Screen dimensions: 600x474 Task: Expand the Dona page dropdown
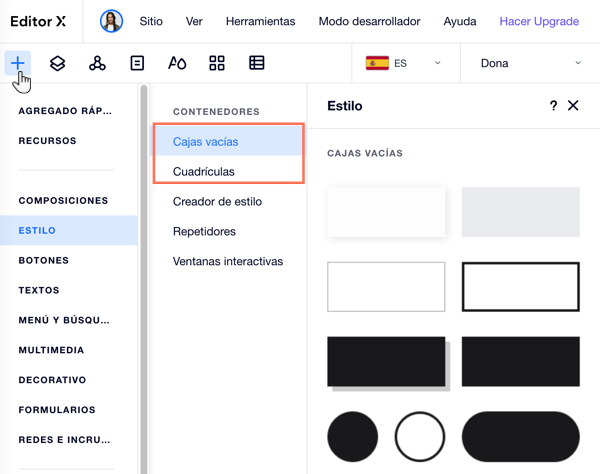530,63
